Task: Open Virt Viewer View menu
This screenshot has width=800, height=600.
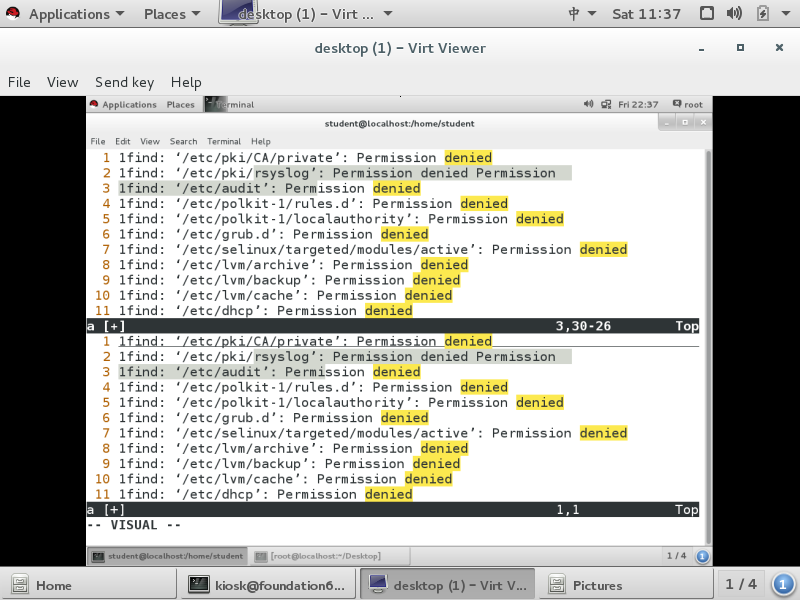Action: click(x=62, y=82)
